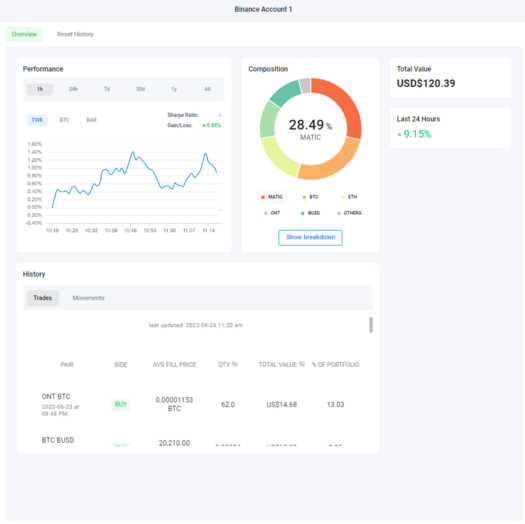Toggle TOTAL VALUE column hide-values eye icon
This screenshot has height=524, width=525.
(302, 364)
